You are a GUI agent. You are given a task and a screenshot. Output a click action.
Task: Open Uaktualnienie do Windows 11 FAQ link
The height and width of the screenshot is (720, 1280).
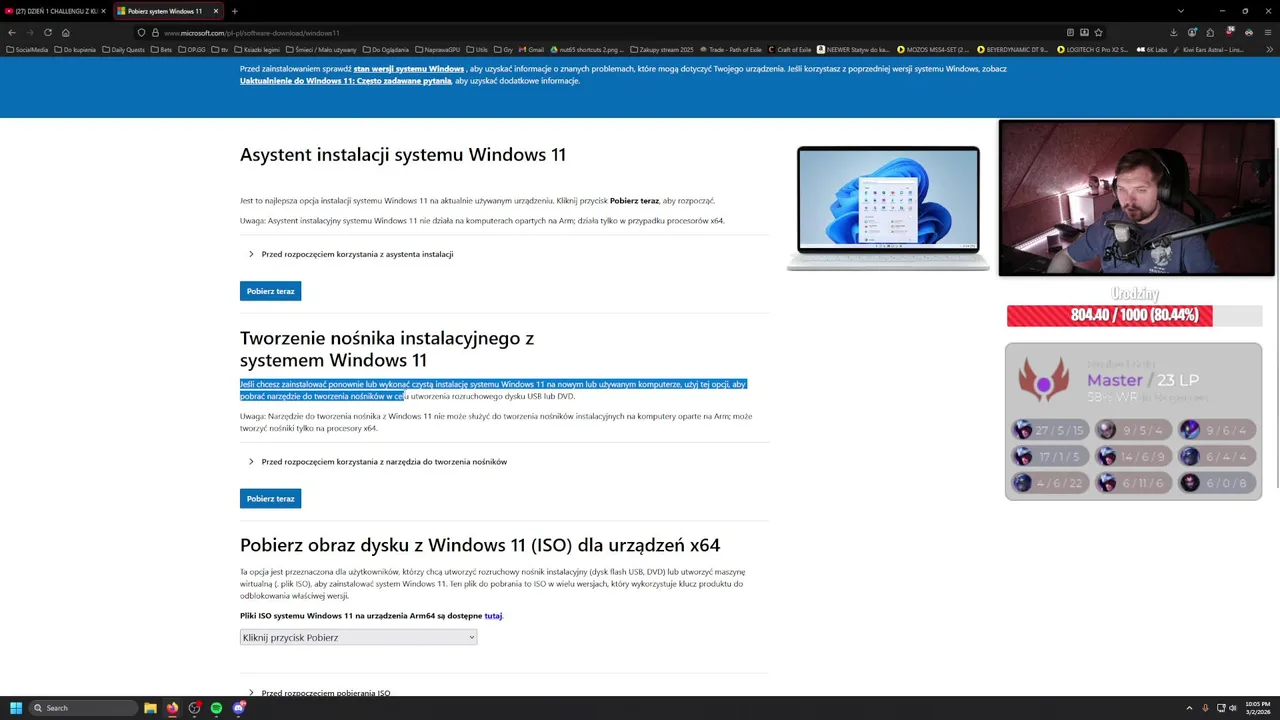pos(345,81)
